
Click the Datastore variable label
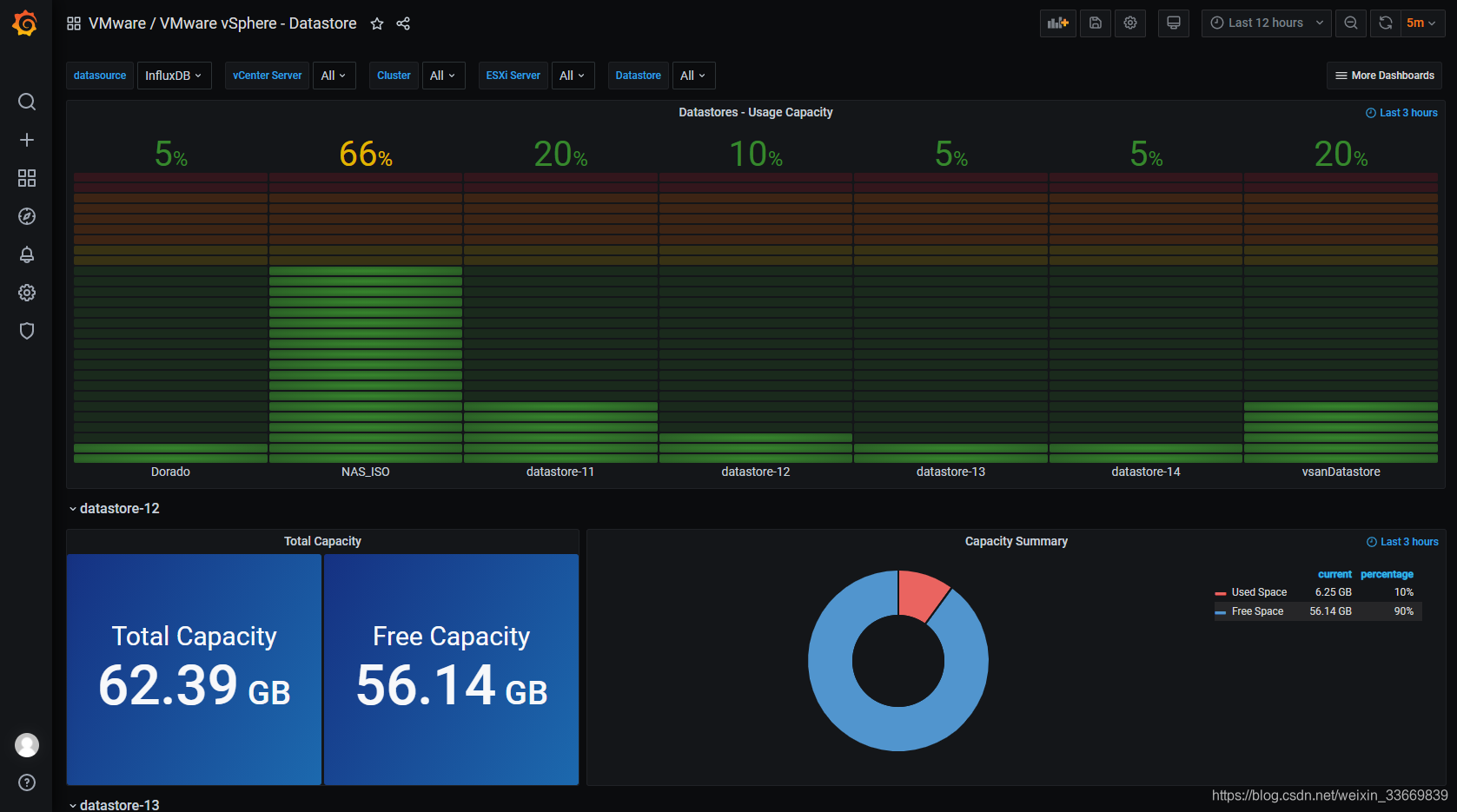pyautogui.click(x=639, y=76)
